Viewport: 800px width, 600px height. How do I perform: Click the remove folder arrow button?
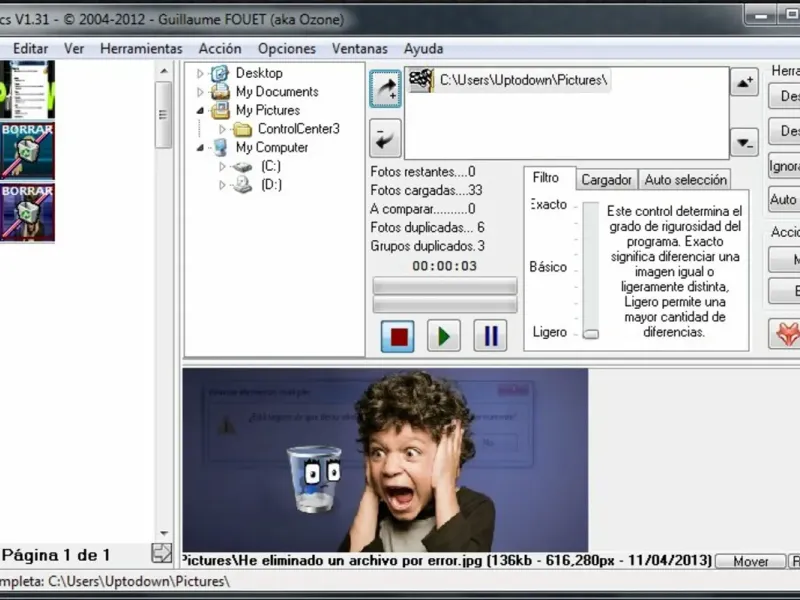(x=385, y=138)
